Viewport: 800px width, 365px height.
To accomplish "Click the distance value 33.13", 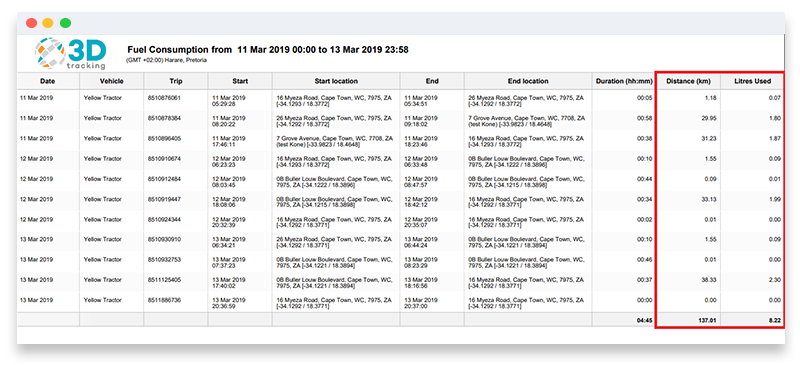I will [709, 199].
